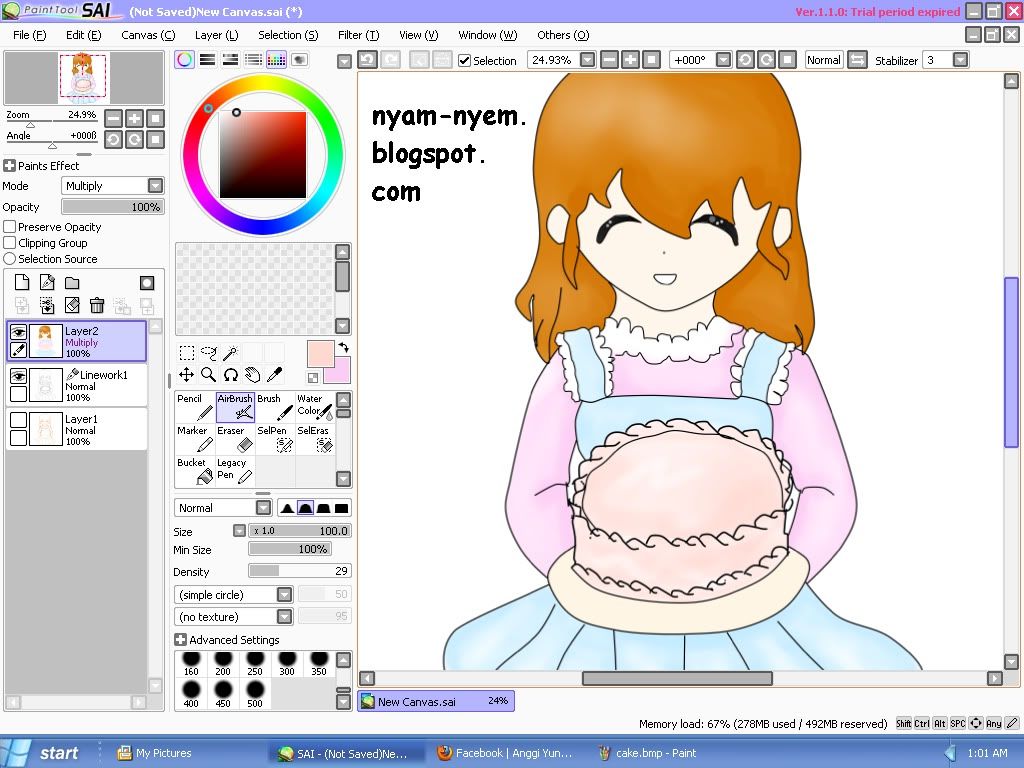The height and width of the screenshot is (768, 1024).
Task: Pick the Zoom magnifier tool
Action: [x=209, y=375]
